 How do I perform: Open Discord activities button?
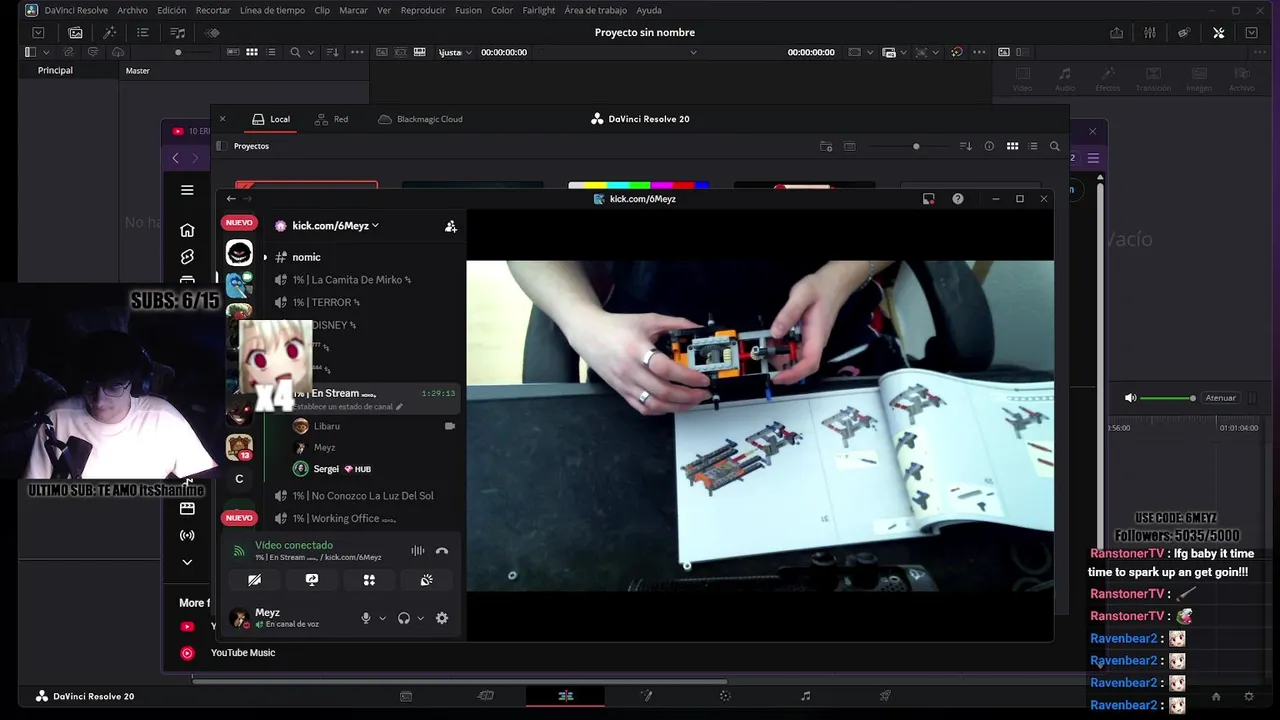(x=369, y=580)
